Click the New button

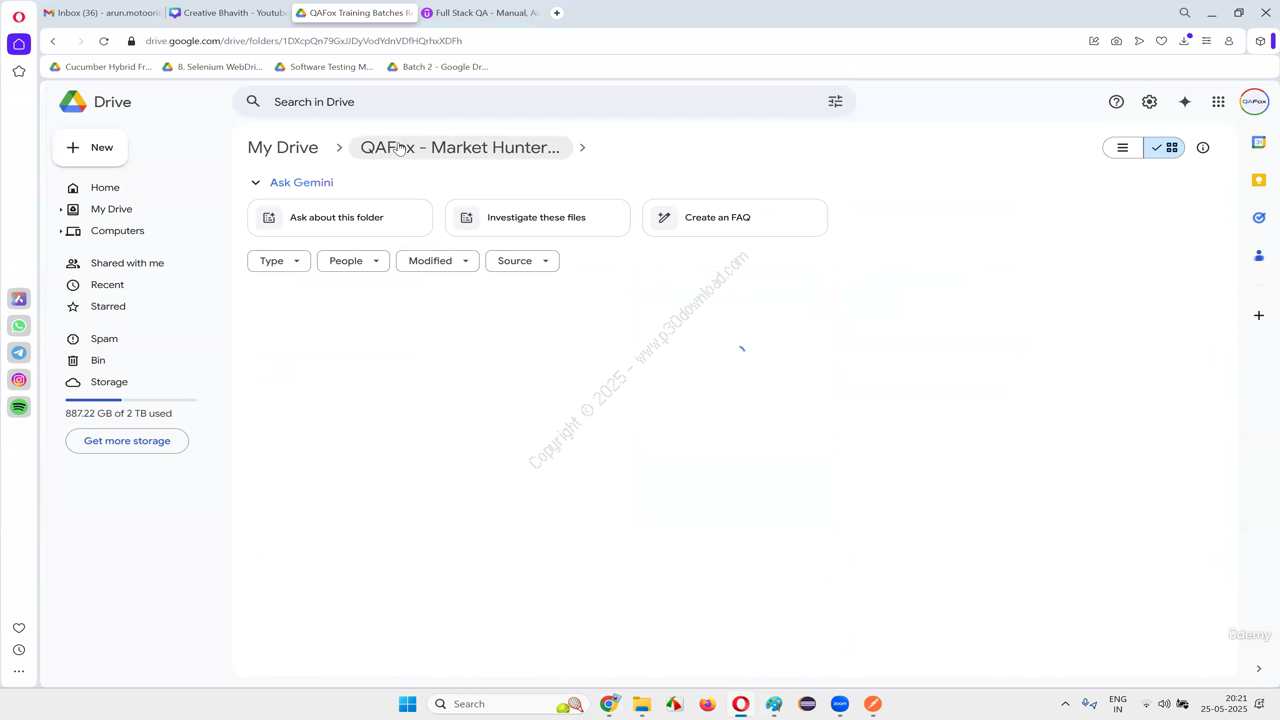90,148
